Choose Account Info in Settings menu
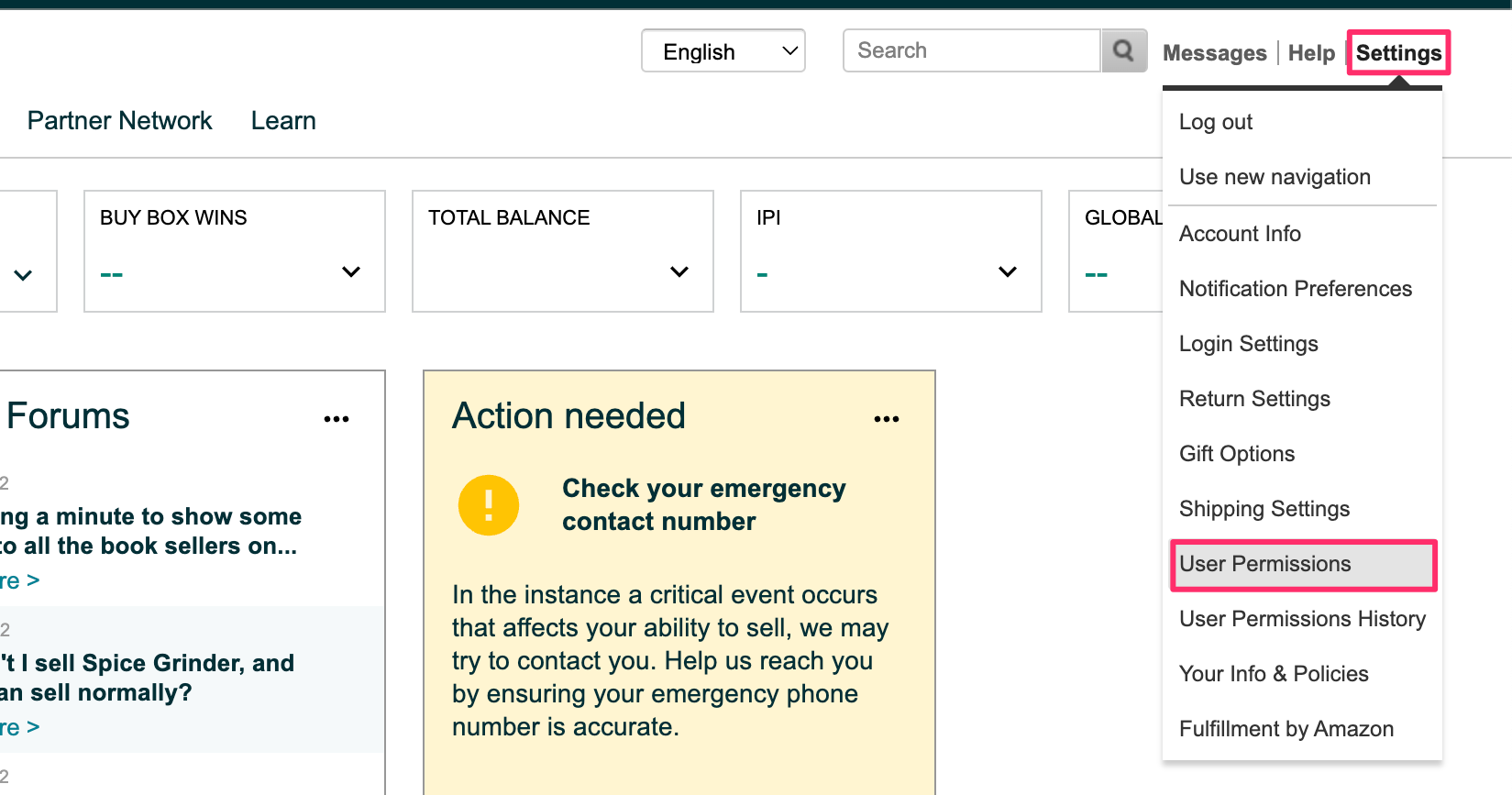The image size is (1512, 795). (x=1240, y=234)
